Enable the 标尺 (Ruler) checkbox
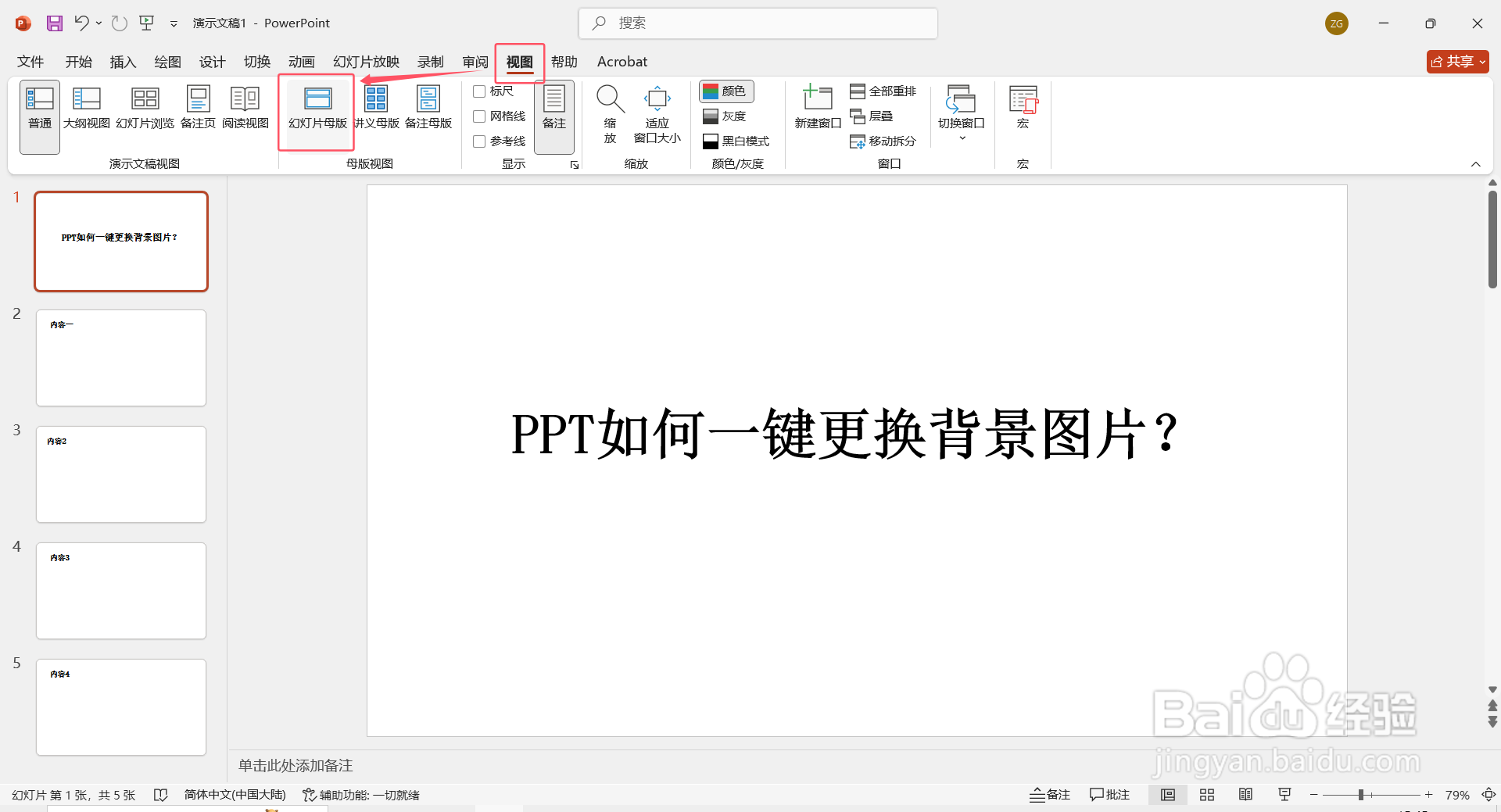 click(x=480, y=91)
